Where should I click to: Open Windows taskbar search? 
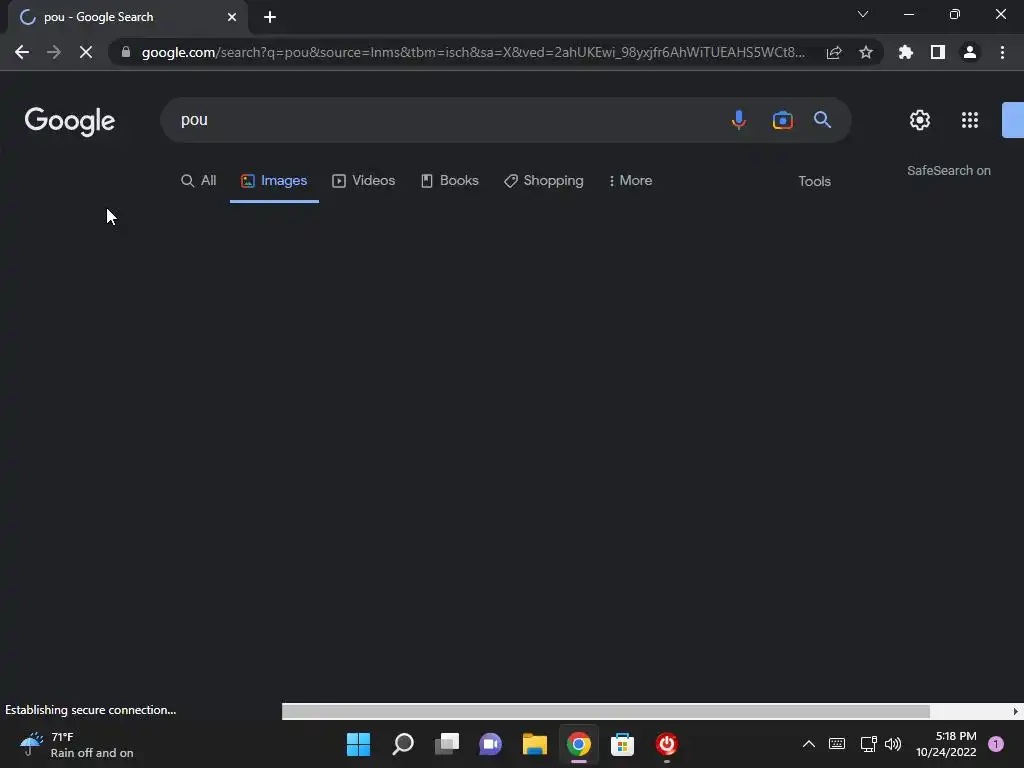click(403, 744)
